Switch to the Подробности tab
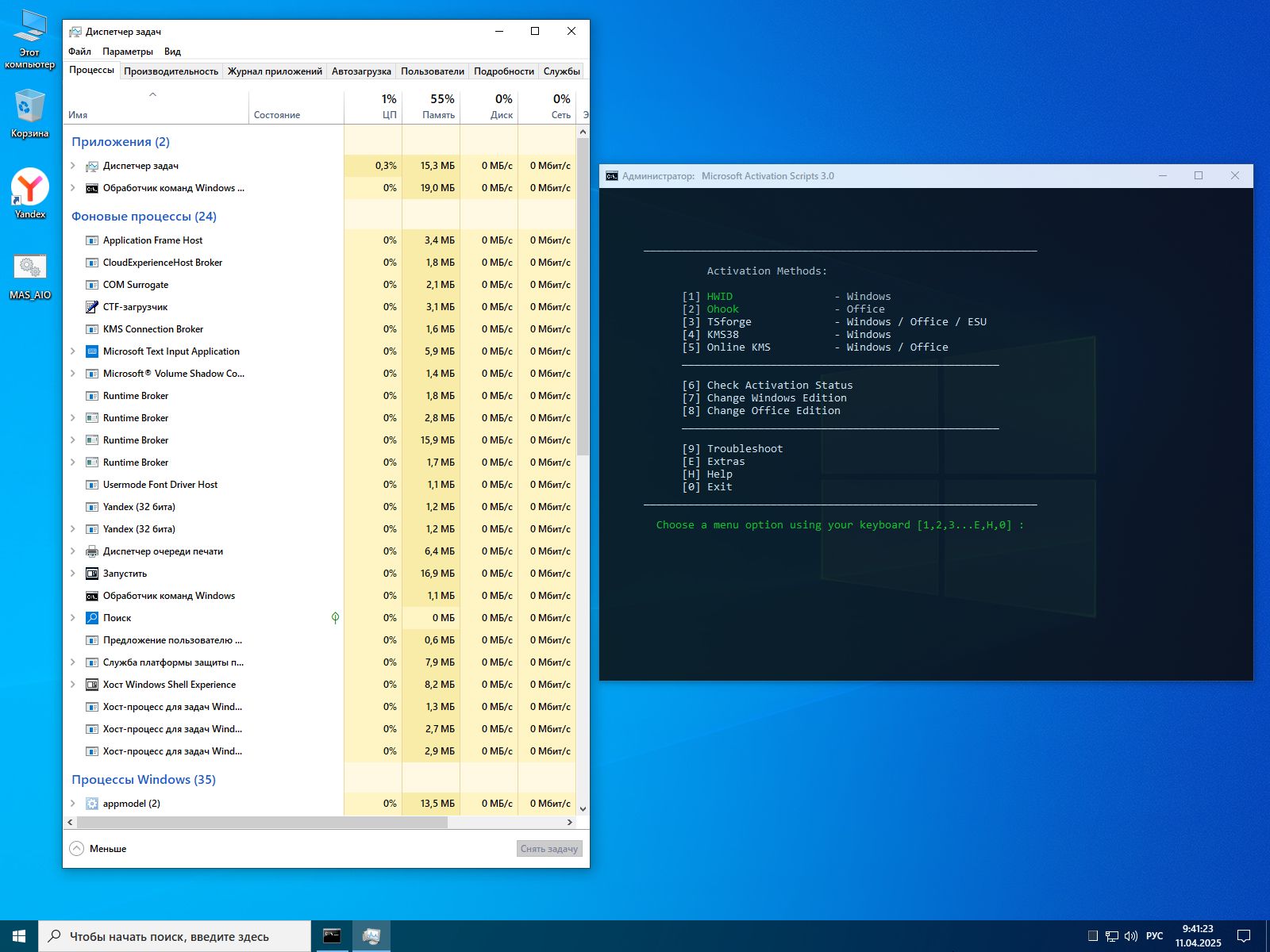 (504, 71)
